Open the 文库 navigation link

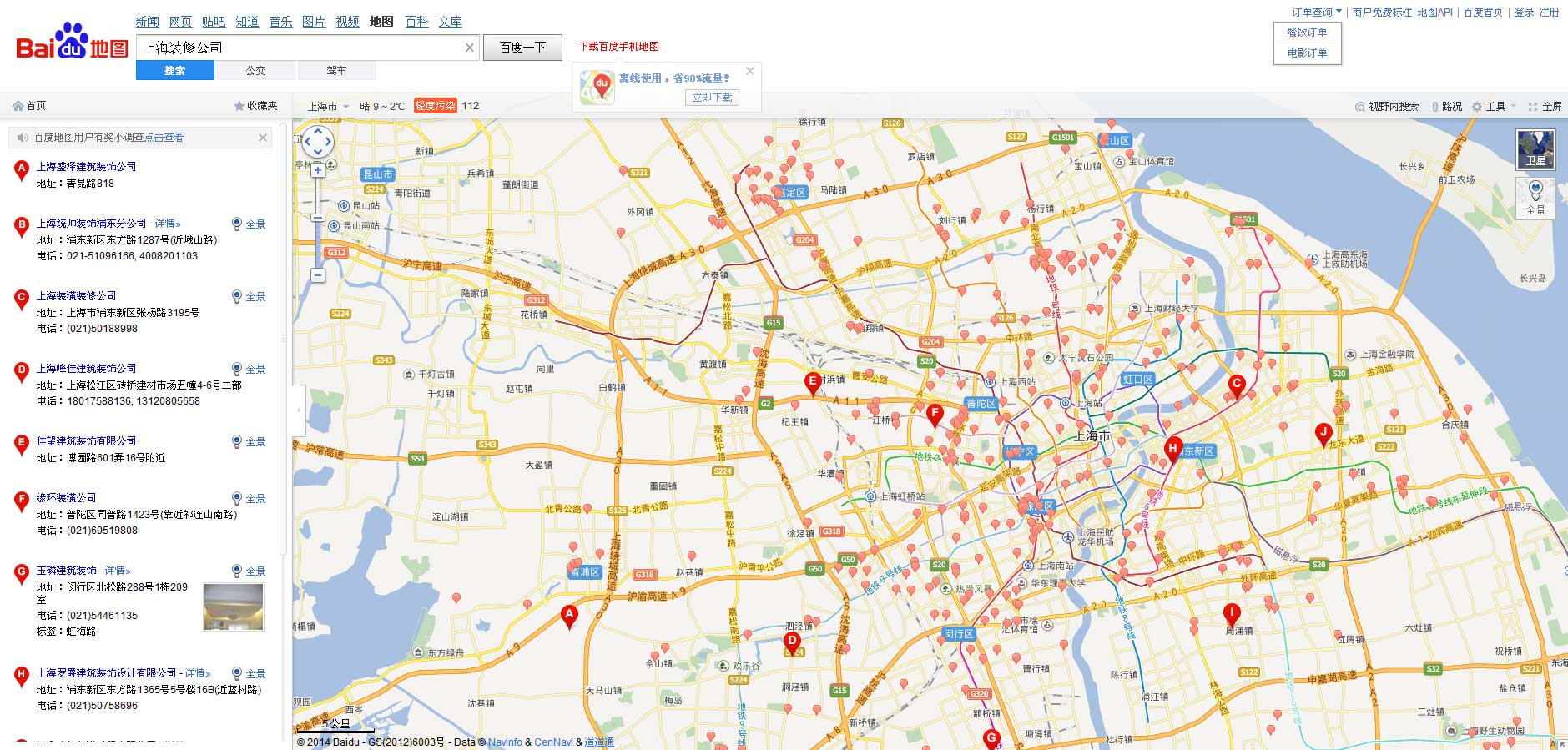[x=450, y=22]
